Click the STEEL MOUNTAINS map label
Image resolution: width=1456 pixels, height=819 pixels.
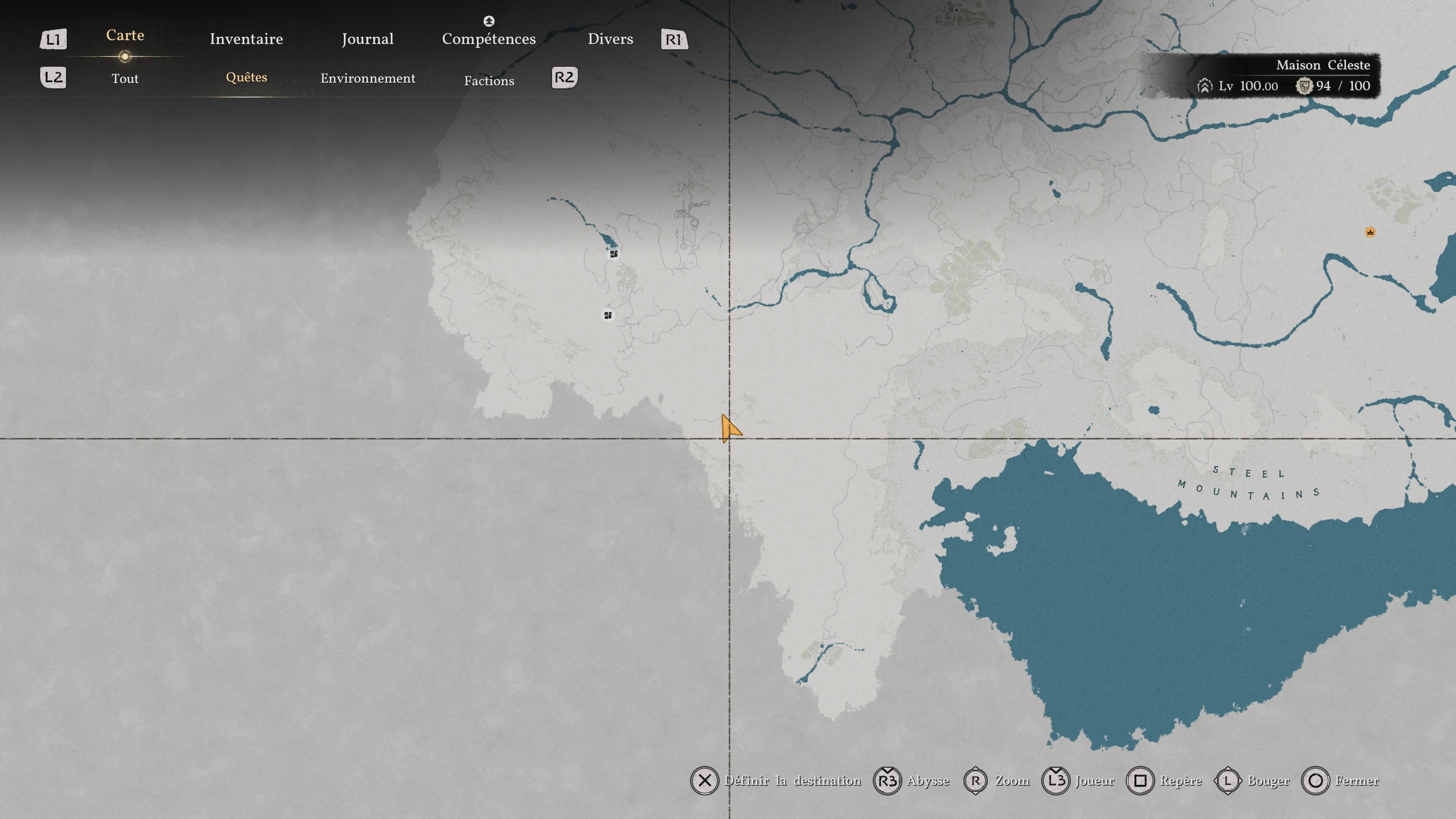[x=1249, y=483]
